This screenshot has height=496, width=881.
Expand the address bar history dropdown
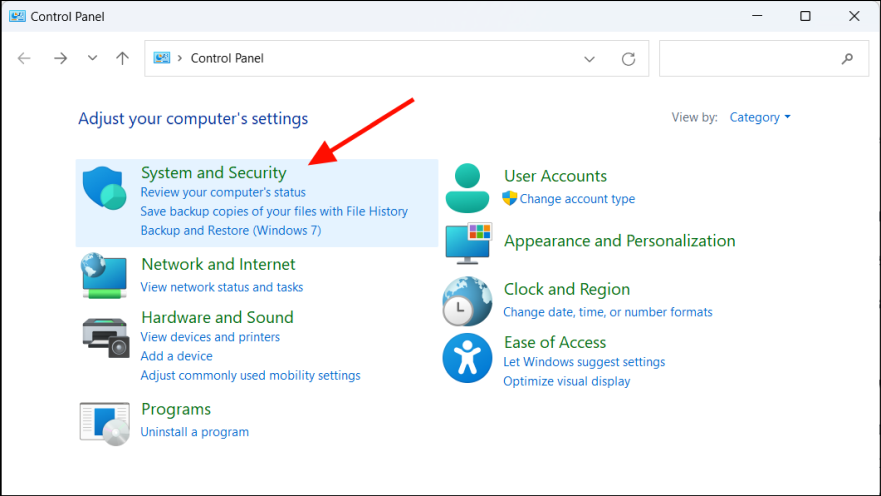click(590, 58)
